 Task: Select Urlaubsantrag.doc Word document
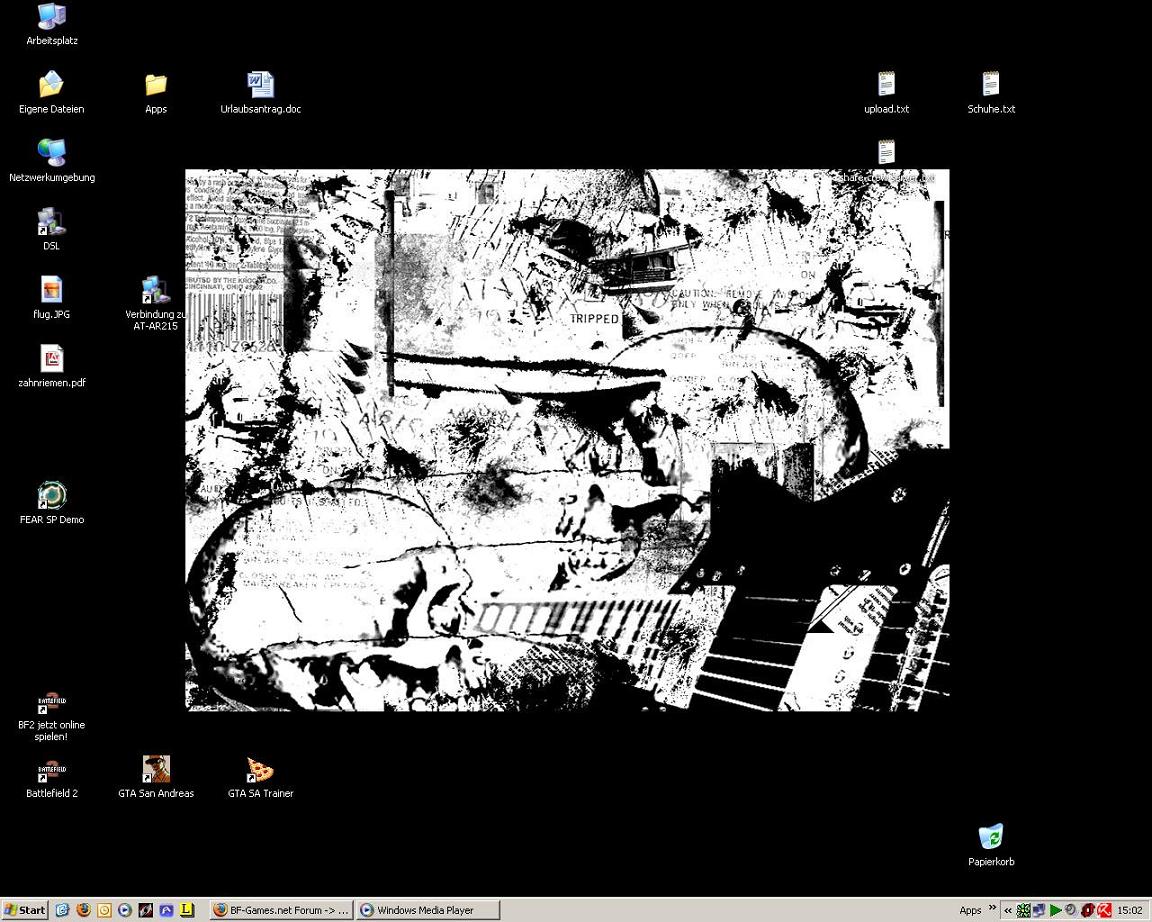pyautogui.click(x=261, y=93)
